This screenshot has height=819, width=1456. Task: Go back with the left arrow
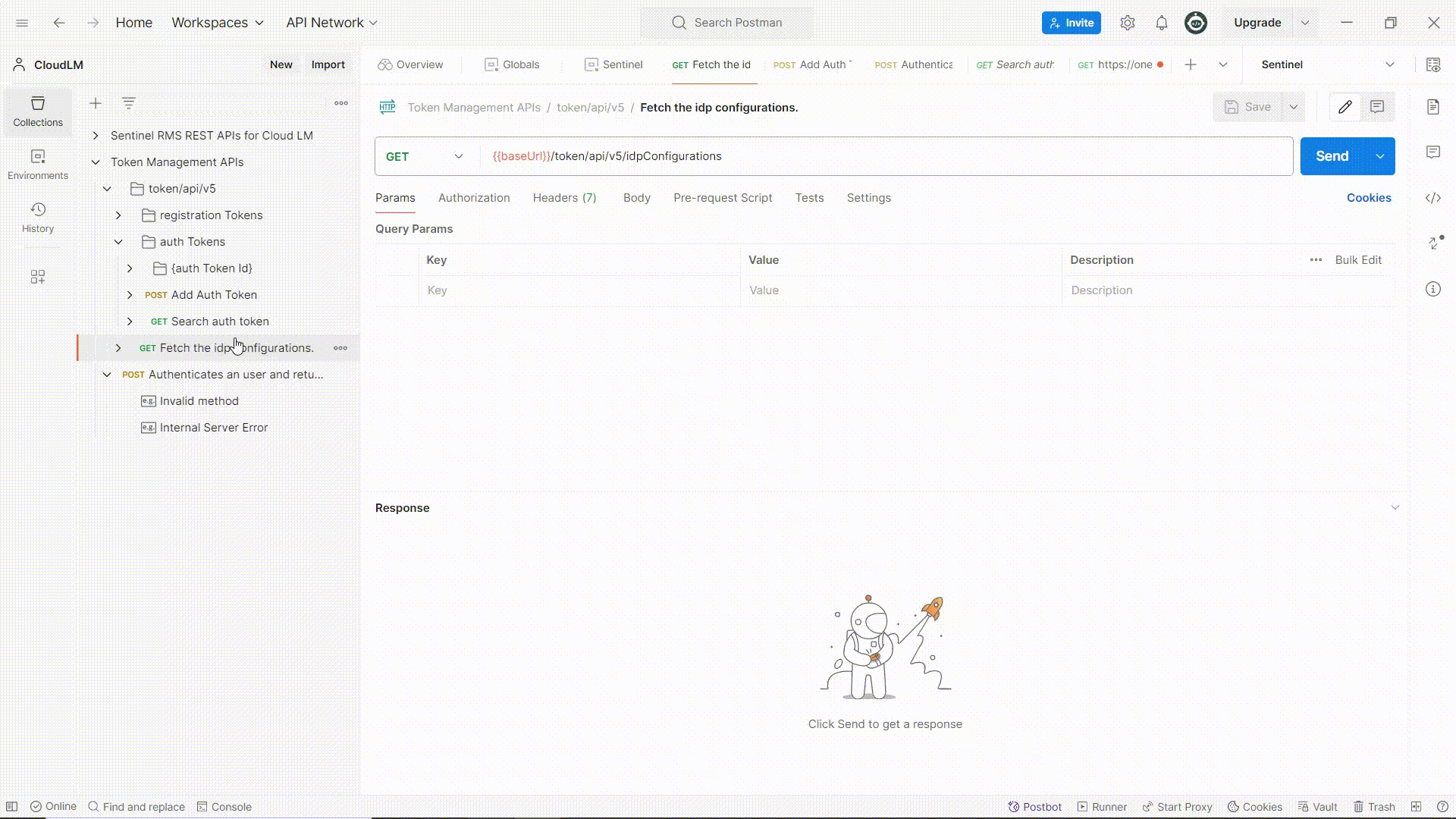(x=59, y=23)
